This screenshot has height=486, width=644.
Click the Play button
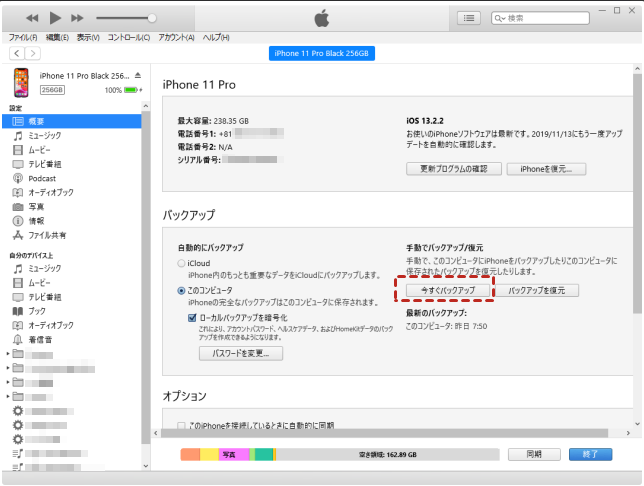54,18
